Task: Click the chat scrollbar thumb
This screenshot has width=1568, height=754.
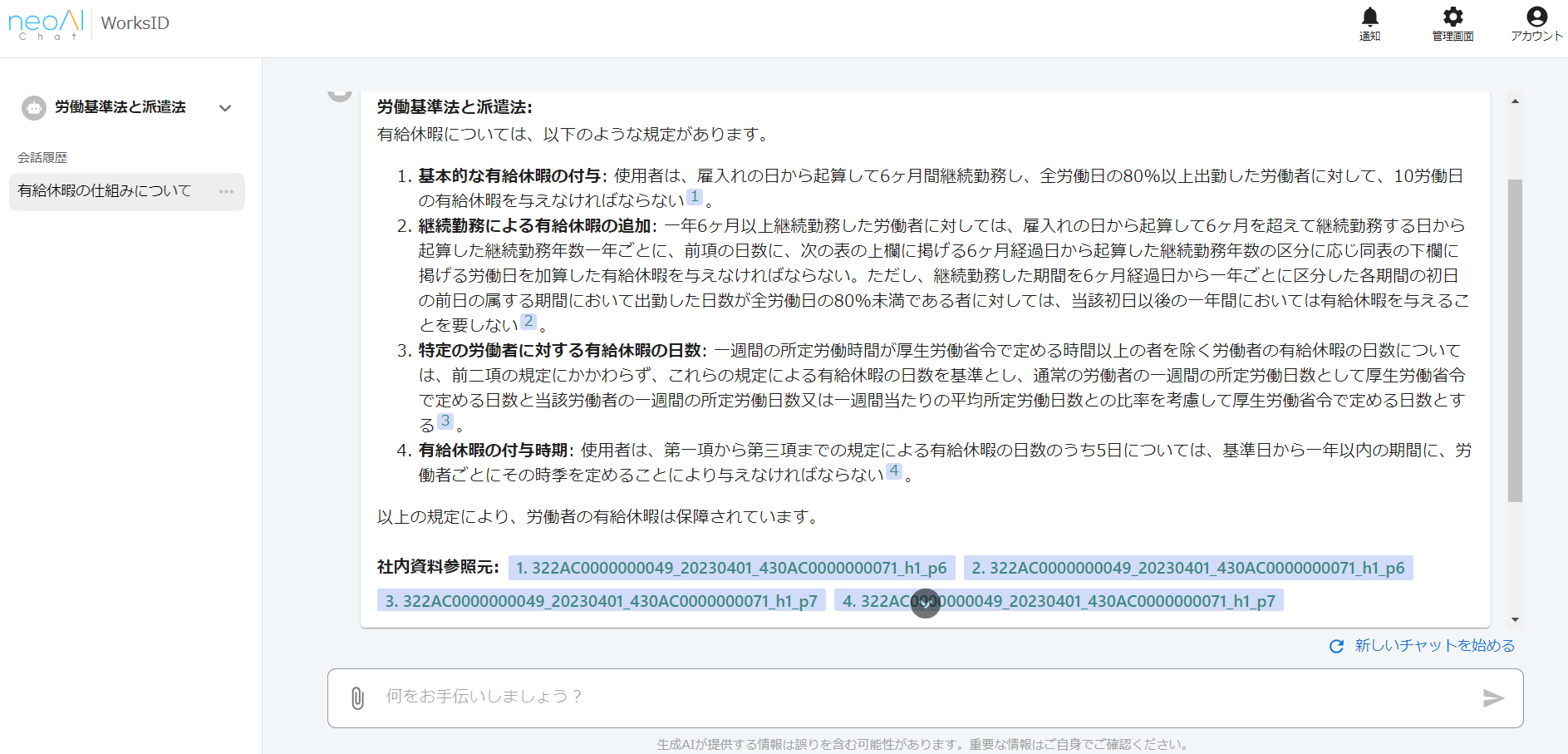Action: coord(1515,341)
